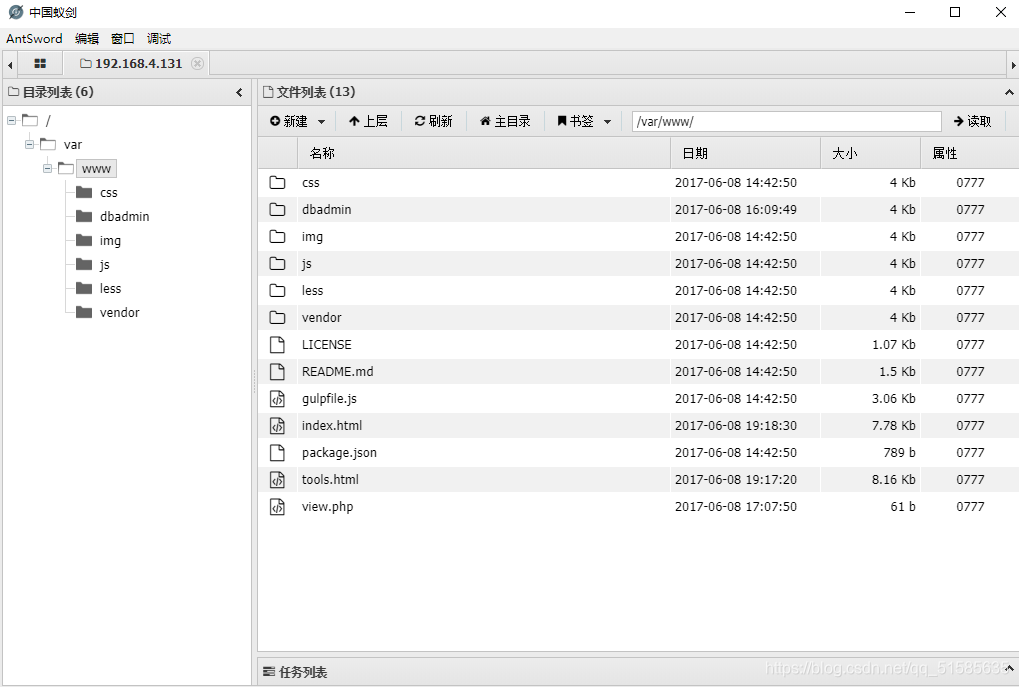Screen dimensions: 1019x687
Task: Click the view.php code file icon
Action: coord(277,506)
